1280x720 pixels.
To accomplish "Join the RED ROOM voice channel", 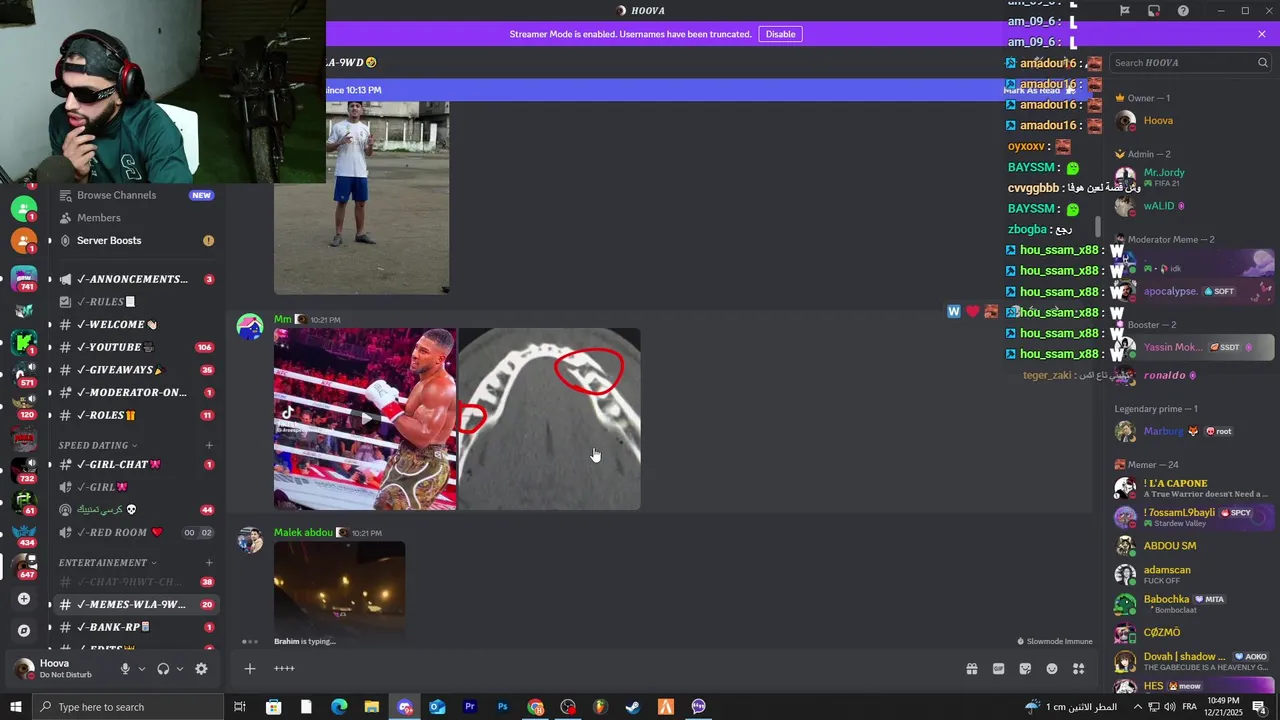I will coord(136,533).
